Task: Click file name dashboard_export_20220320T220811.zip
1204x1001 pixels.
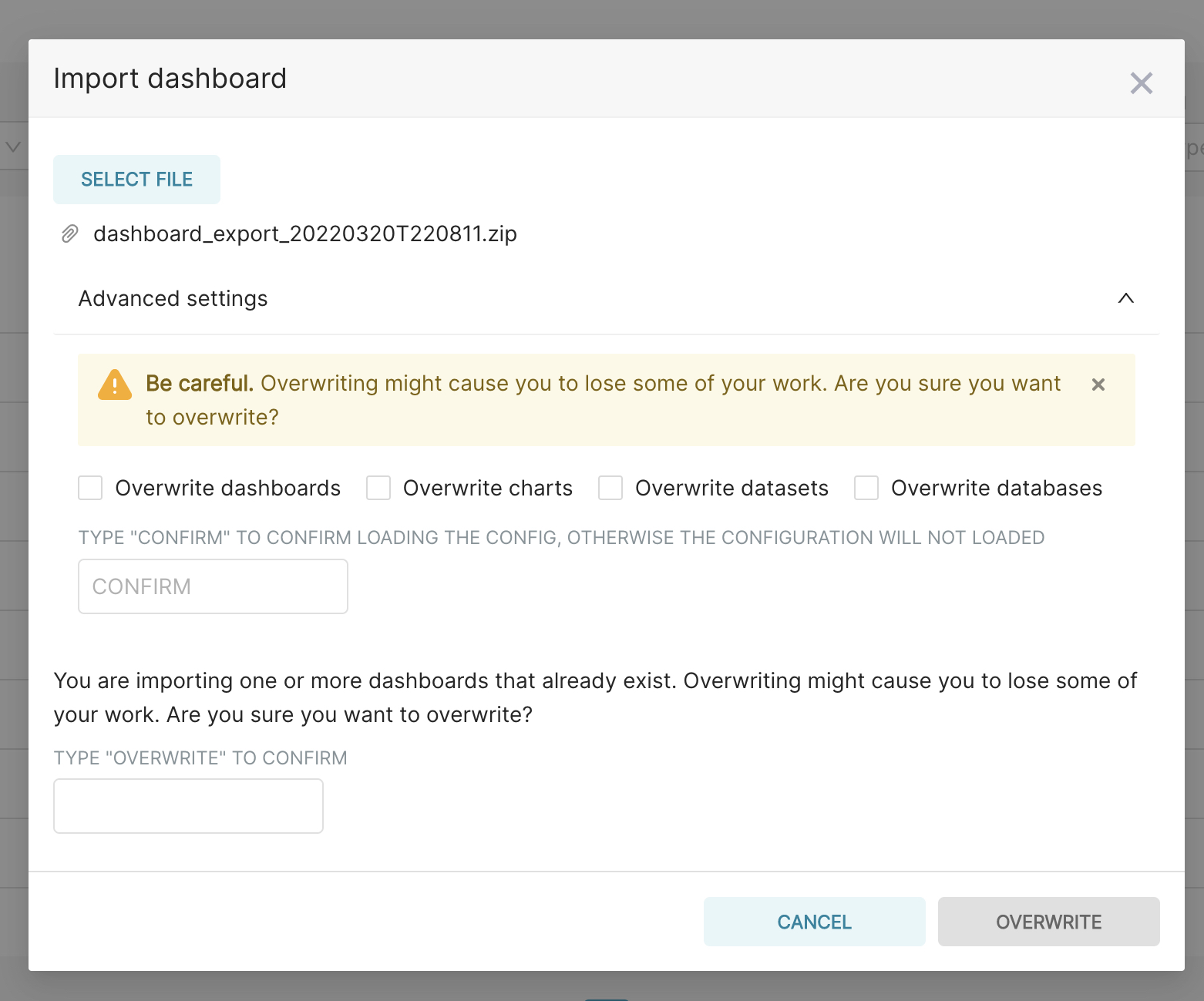Action: coord(305,233)
